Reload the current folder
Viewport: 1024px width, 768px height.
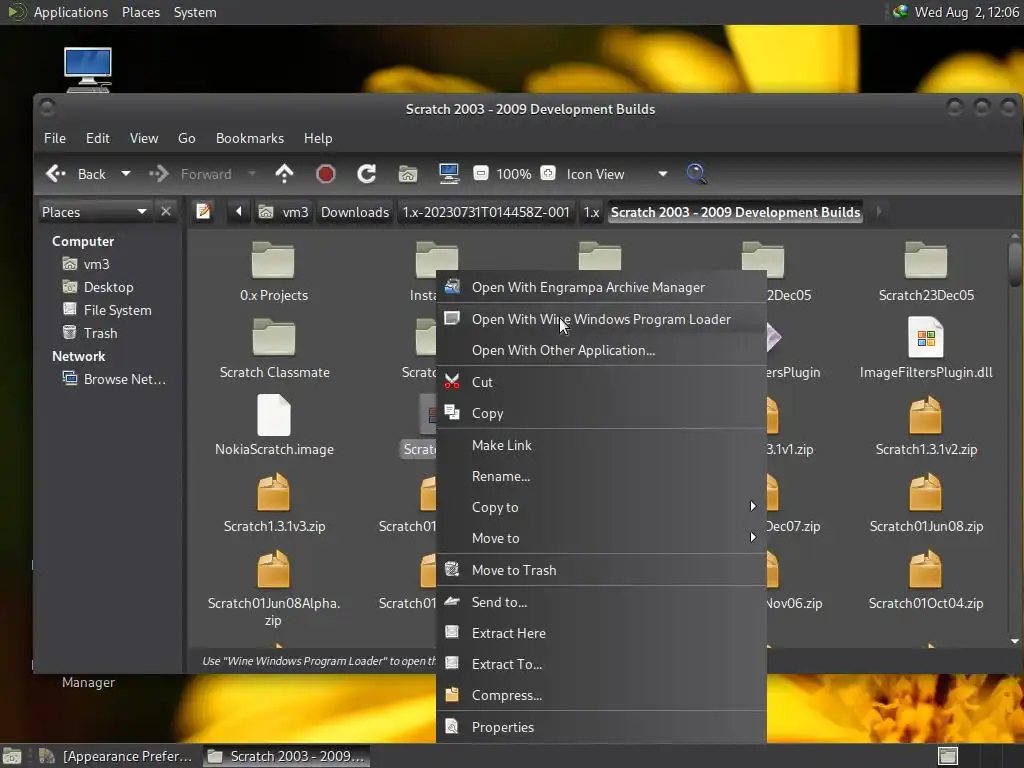(x=366, y=174)
